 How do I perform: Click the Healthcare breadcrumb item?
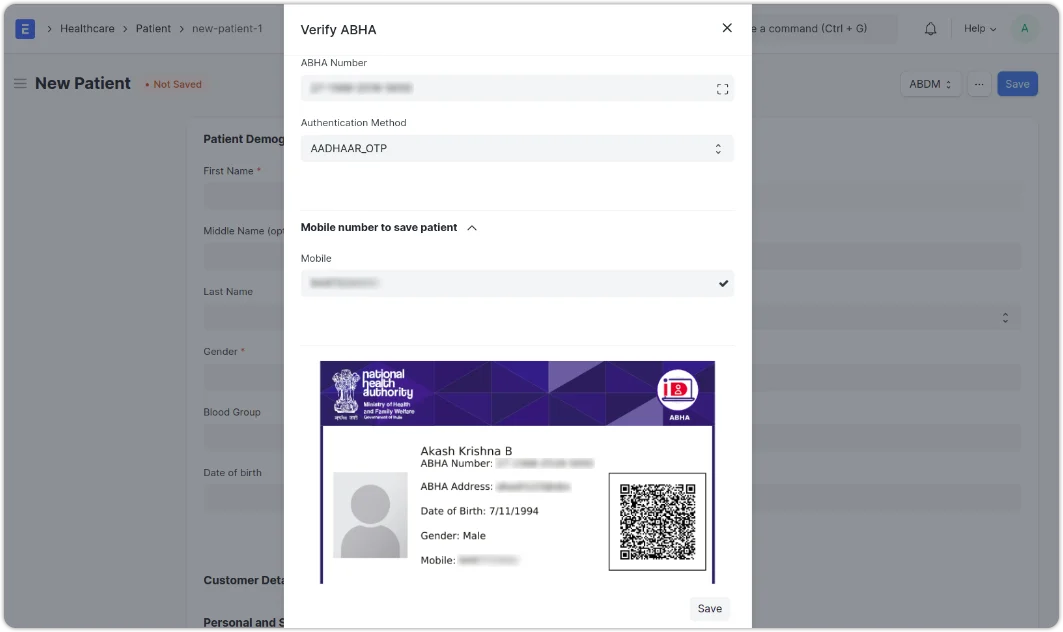pos(87,28)
